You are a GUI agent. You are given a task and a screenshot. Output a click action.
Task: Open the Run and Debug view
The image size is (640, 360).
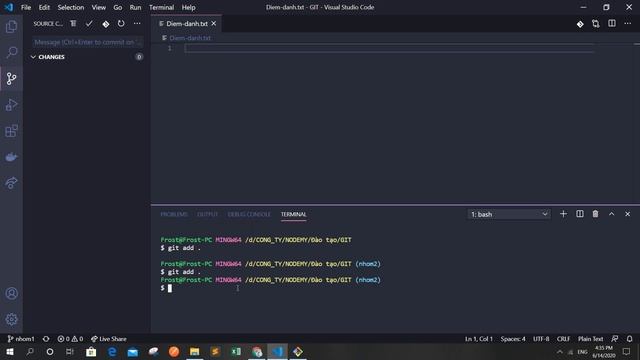click(x=11, y=105)
